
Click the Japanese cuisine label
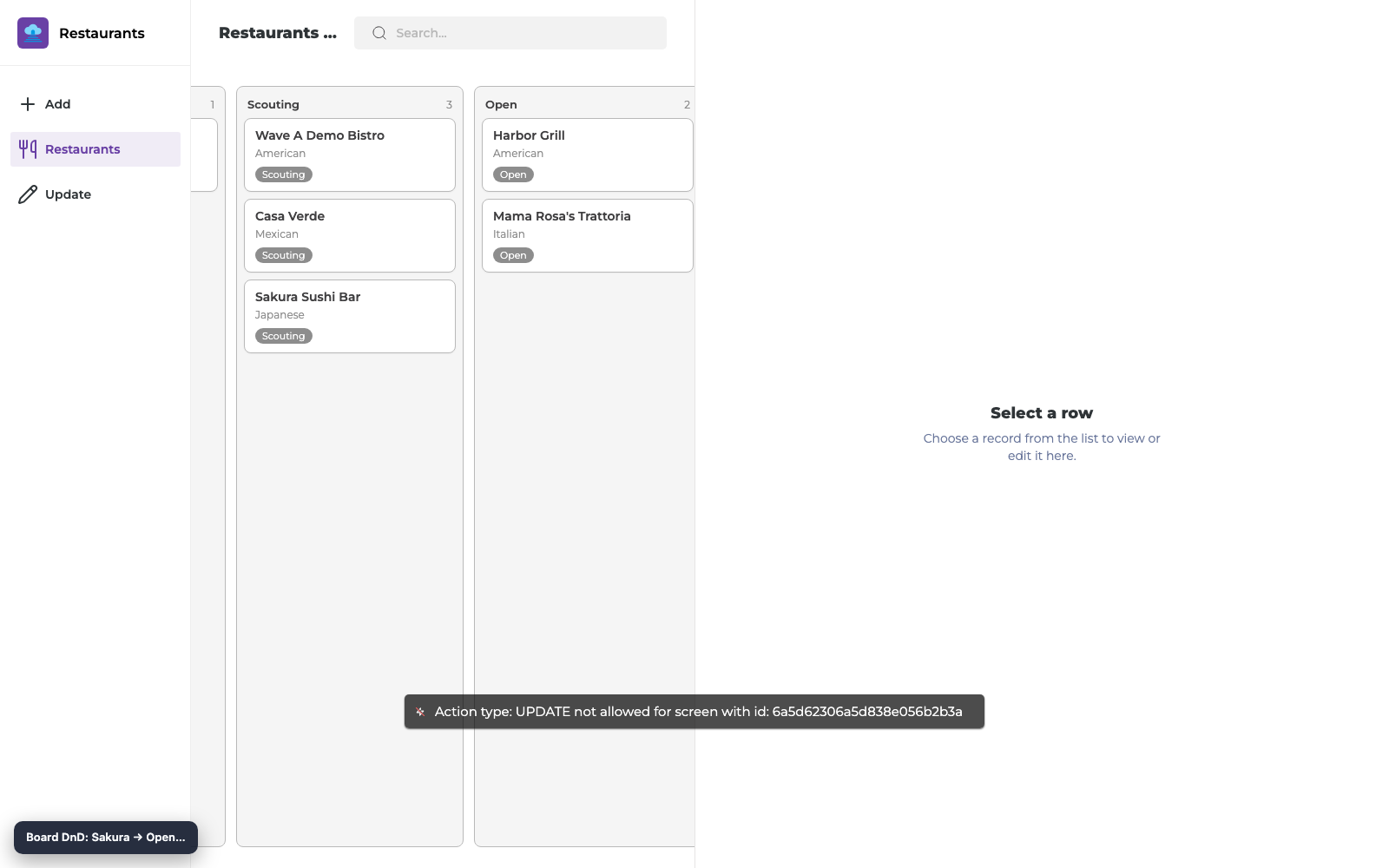280,315
